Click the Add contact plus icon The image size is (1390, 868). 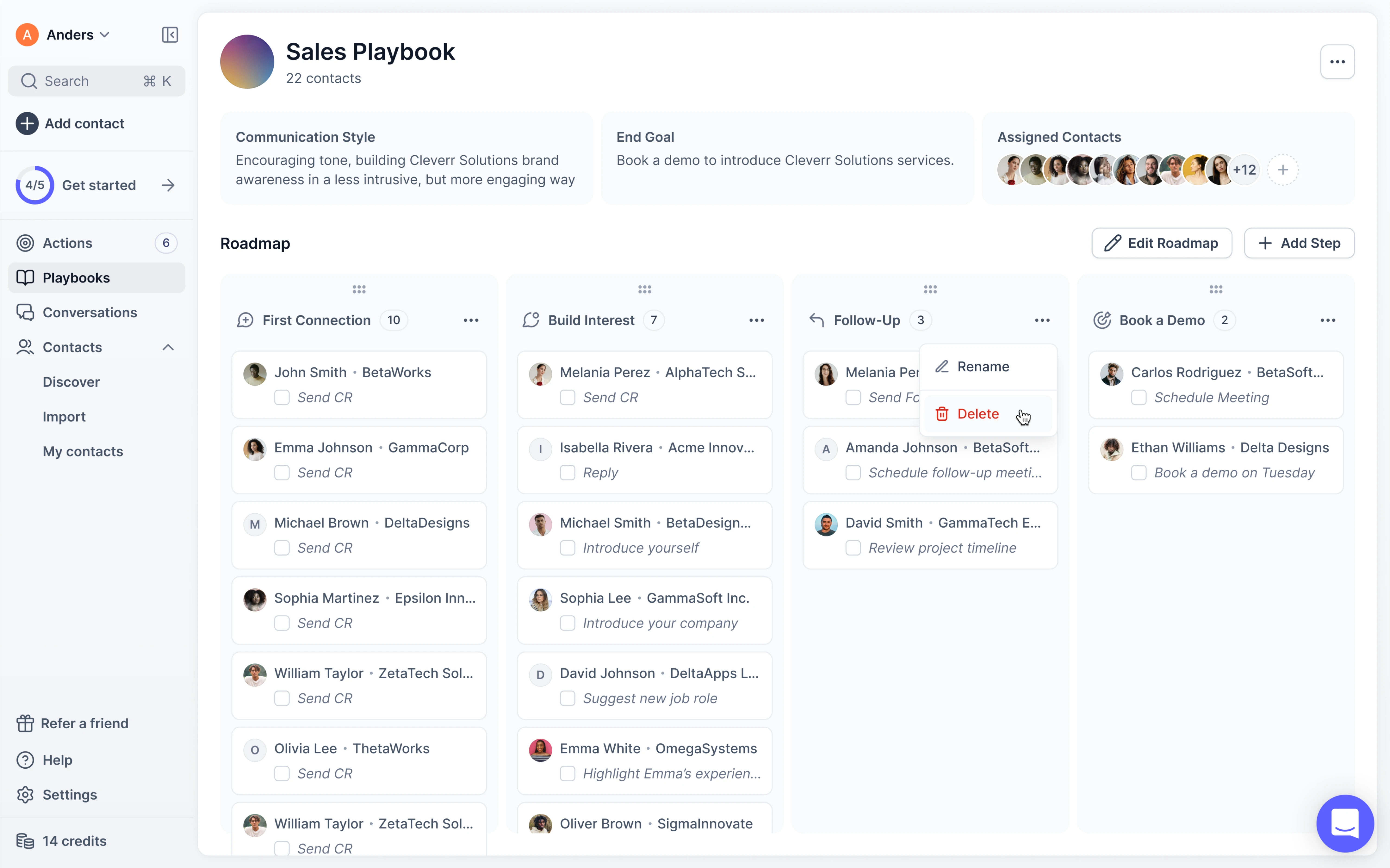[27, 123]
